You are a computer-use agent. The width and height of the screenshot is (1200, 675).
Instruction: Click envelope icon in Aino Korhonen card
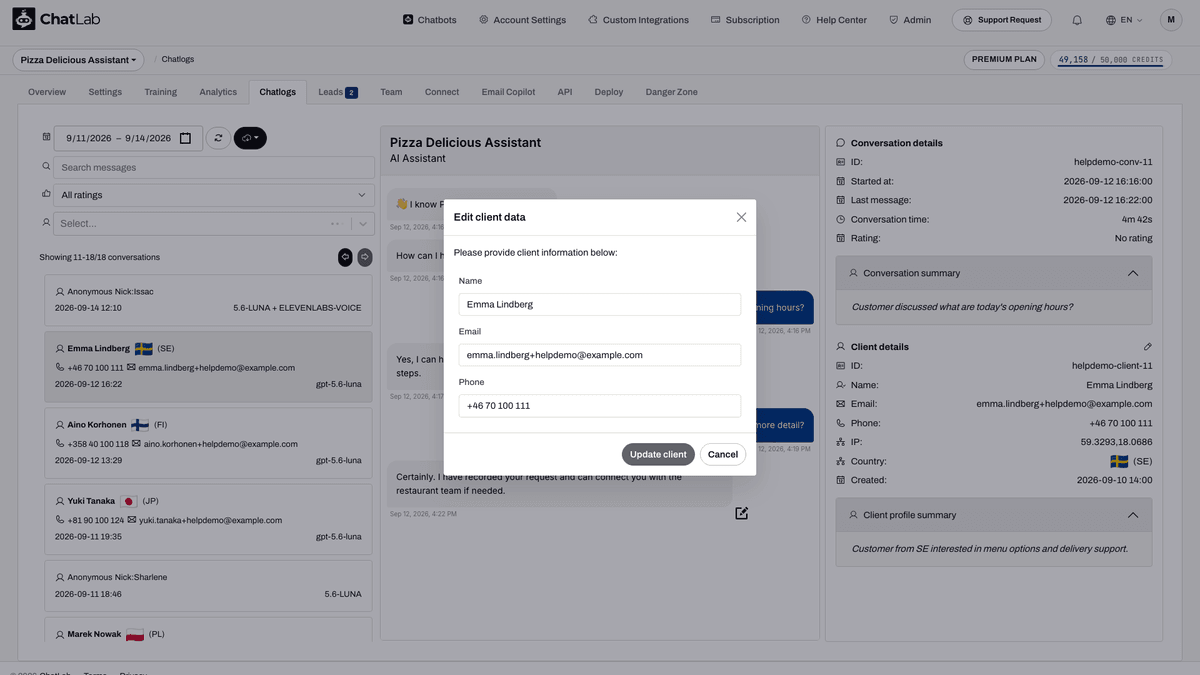[x=136, y=444]
